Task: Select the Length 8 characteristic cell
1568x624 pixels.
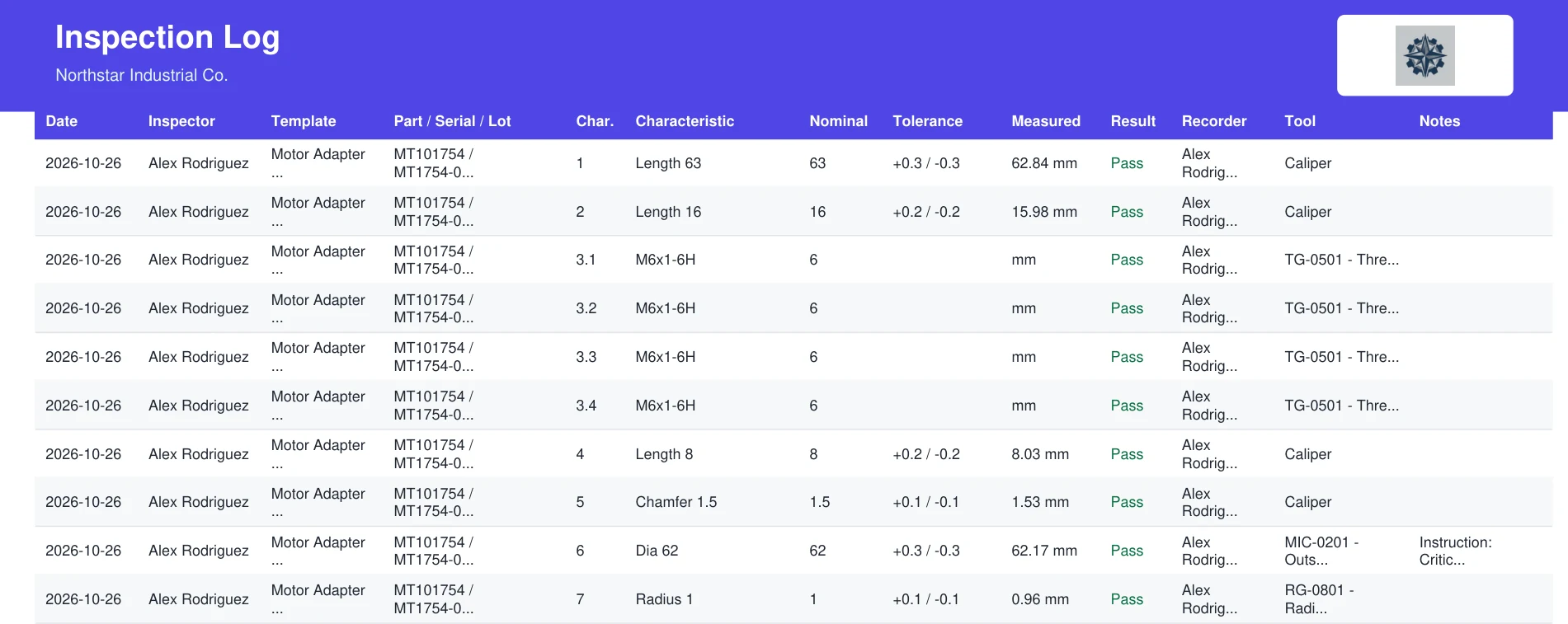Action: coord(664,454)
